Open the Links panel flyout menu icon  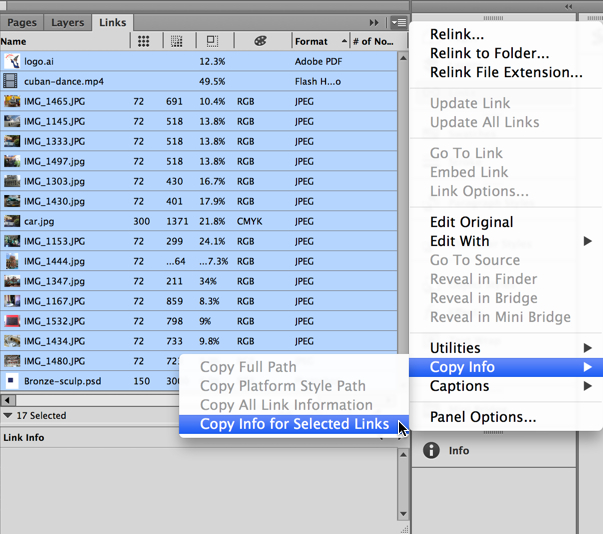coord(399,23)
